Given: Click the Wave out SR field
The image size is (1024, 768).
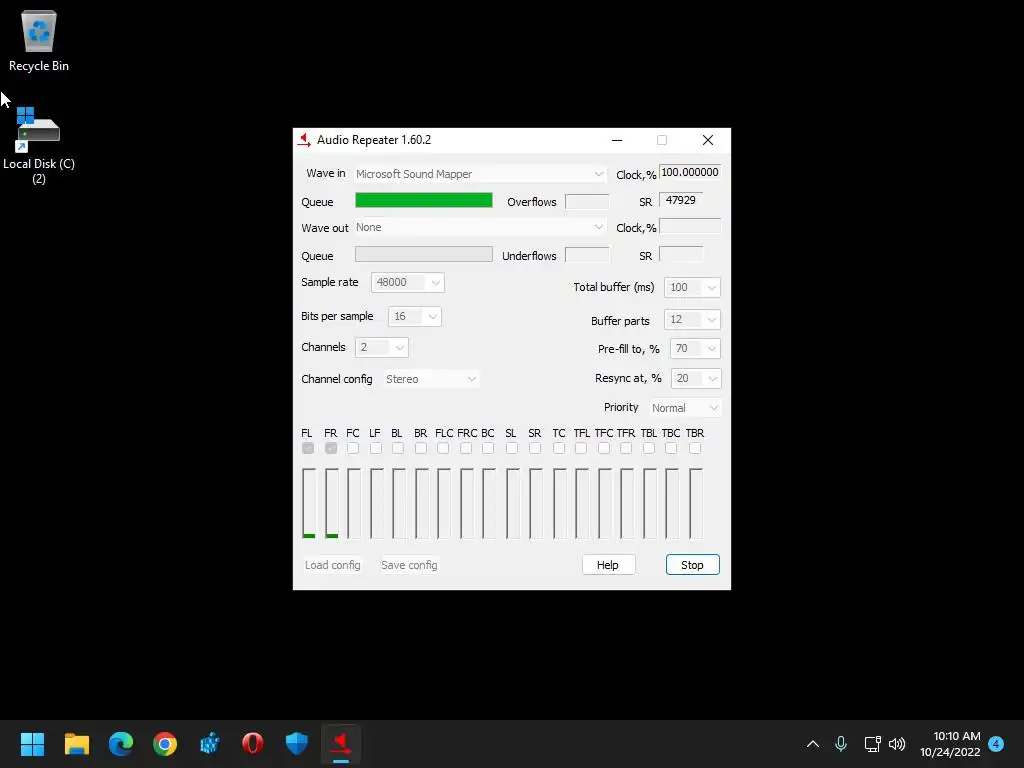Looking at the screenshot, I should pyautogui.click(x=681, y=254).
